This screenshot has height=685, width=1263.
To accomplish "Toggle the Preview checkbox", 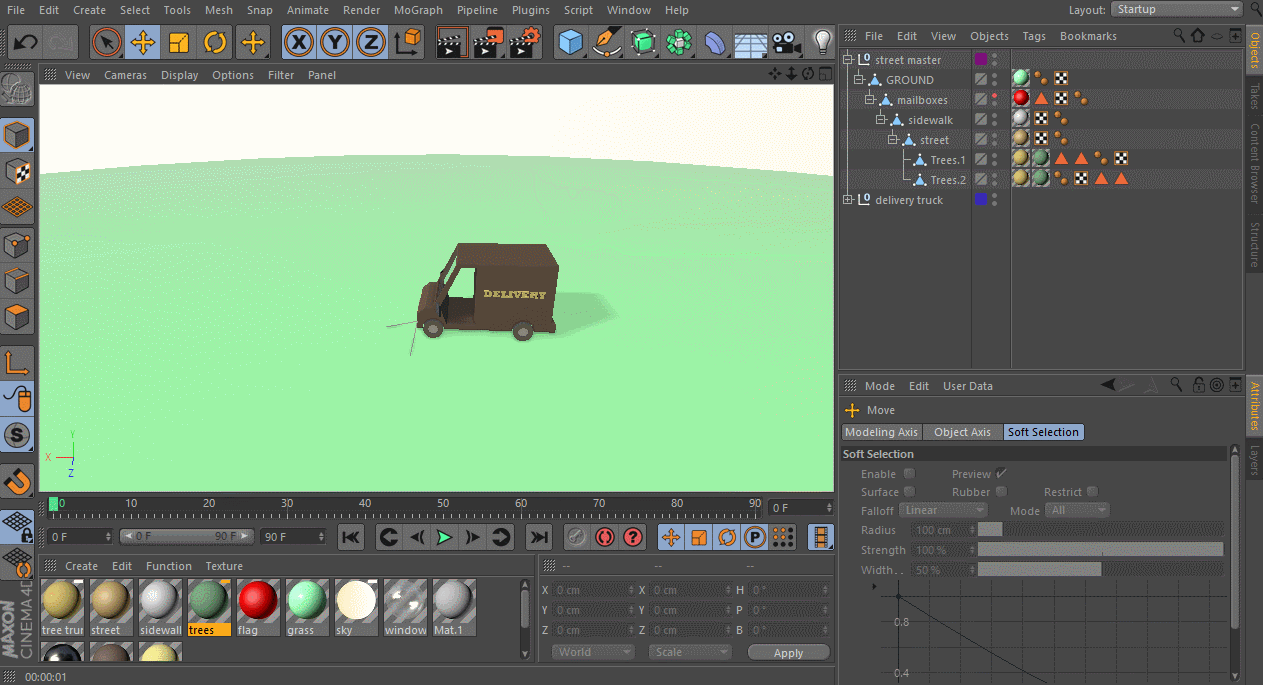I will [1001, 474].
